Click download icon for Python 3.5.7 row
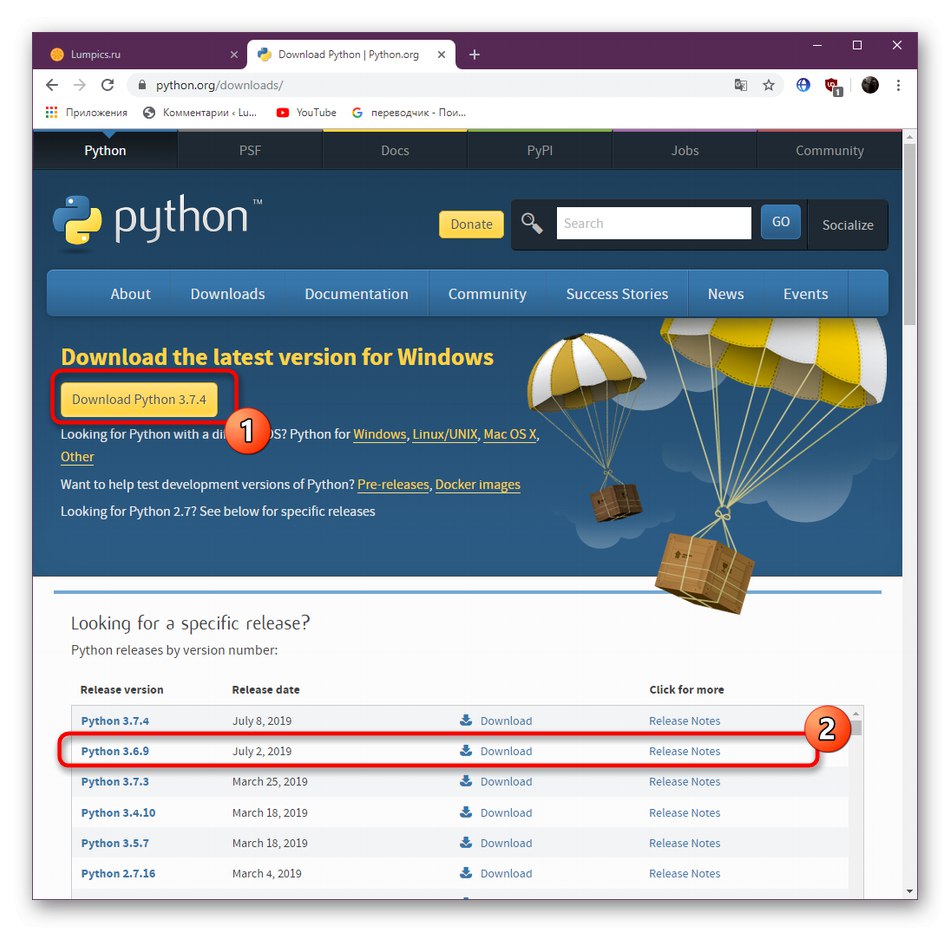This screenshot has width=950, height=932. pos(465,842)
